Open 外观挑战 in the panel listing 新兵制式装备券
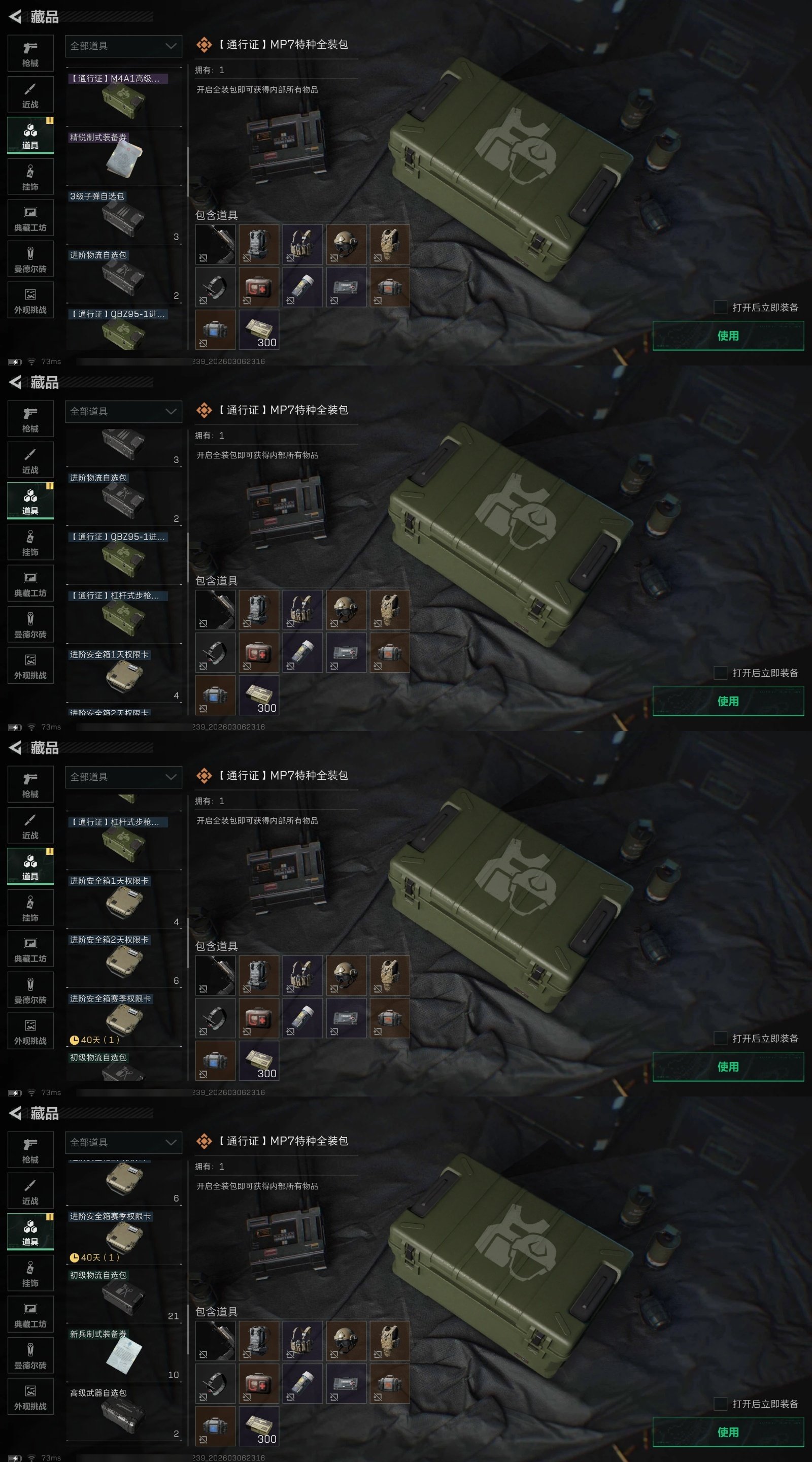This screenshot has width=812, height=1462. (30, 1397)
